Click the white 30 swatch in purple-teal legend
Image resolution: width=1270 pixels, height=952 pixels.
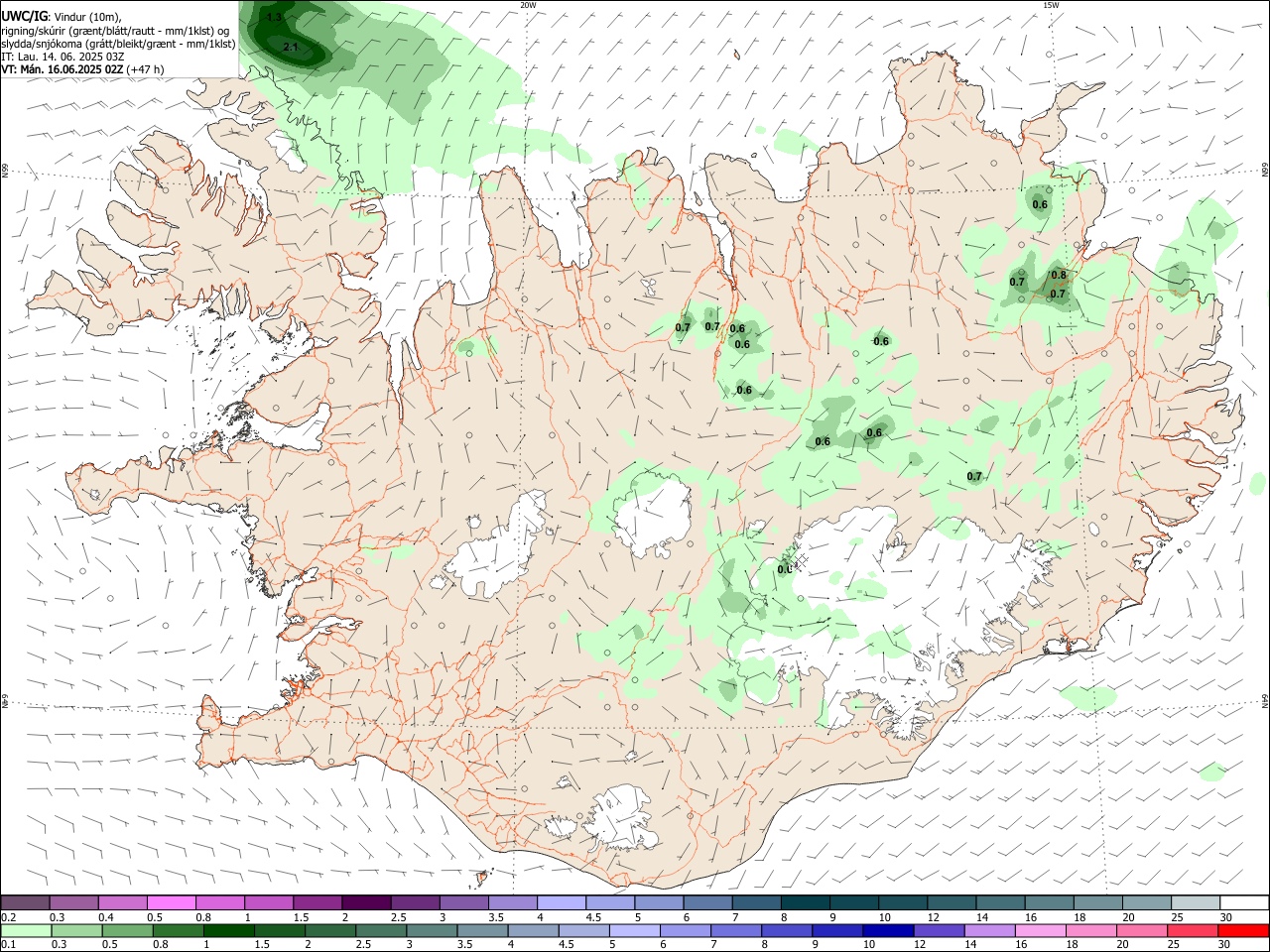(1244, 902)
